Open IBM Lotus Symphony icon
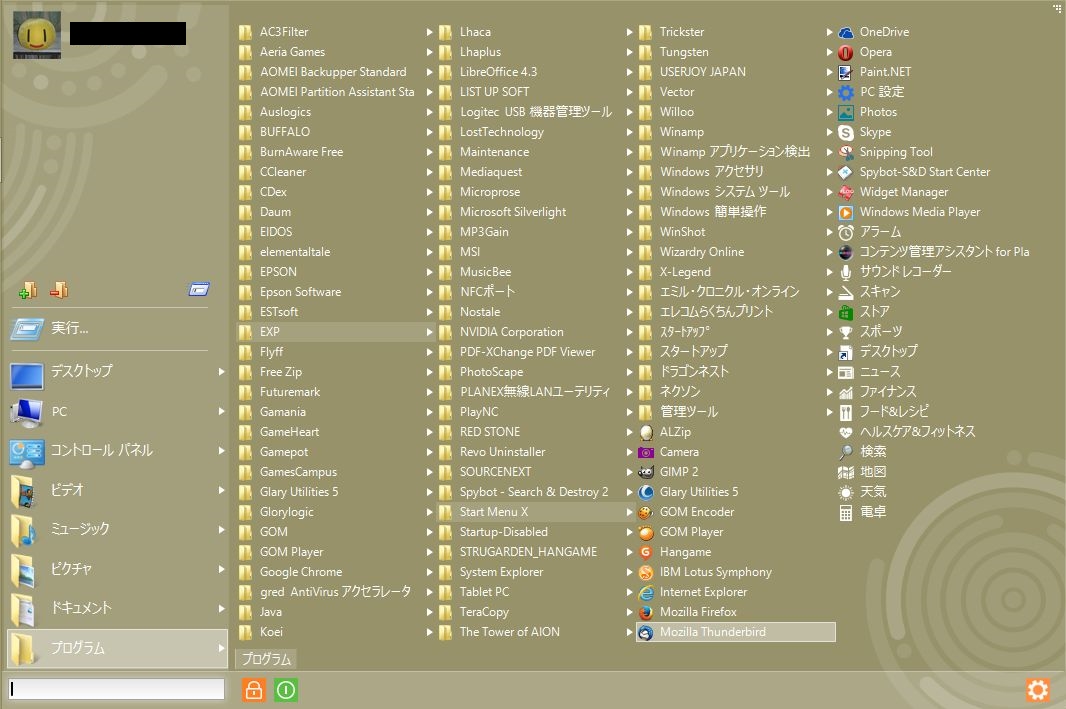Screen dimensions: 1066x709 point(646,572)
